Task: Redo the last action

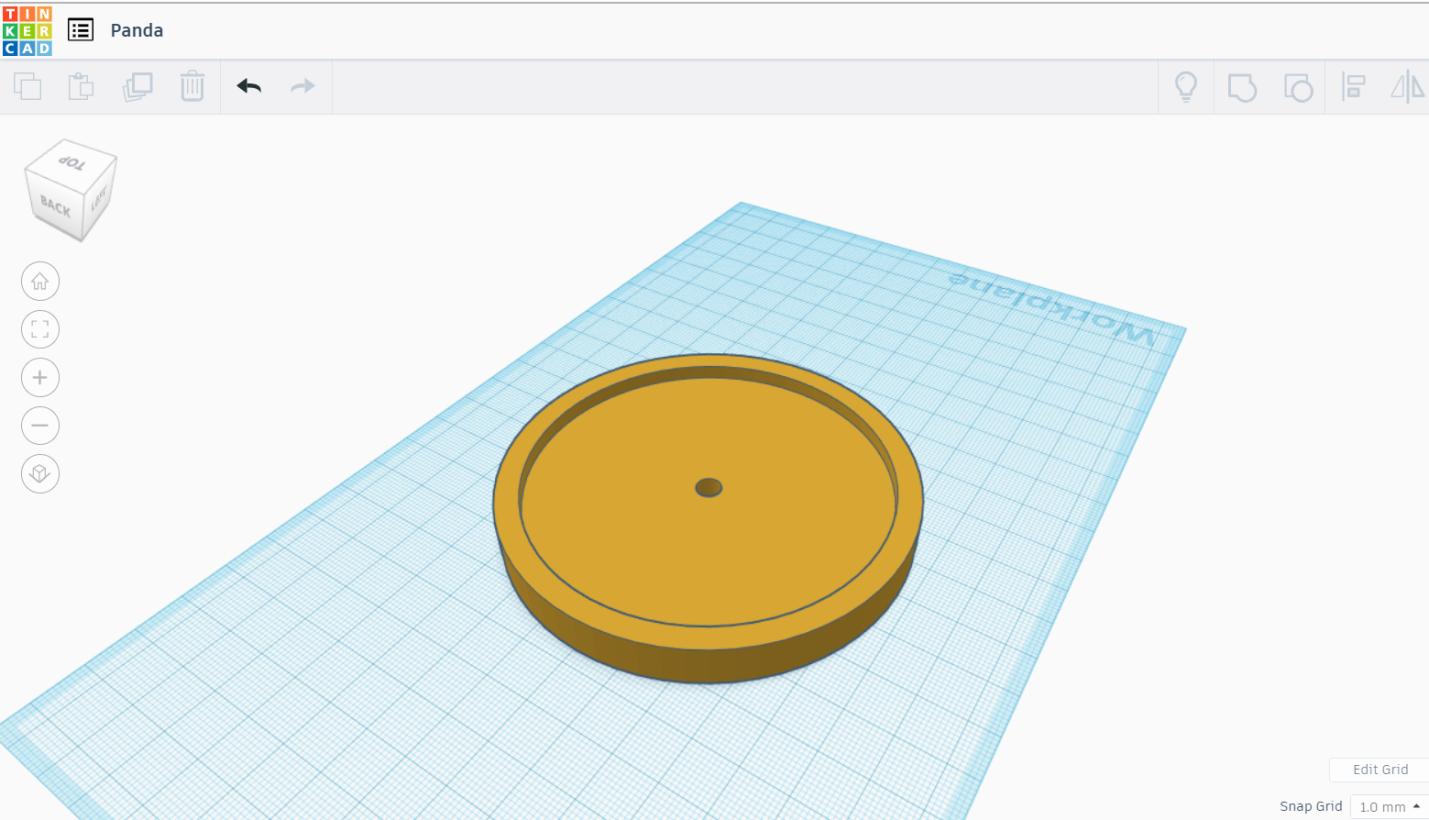Action: 303,86
